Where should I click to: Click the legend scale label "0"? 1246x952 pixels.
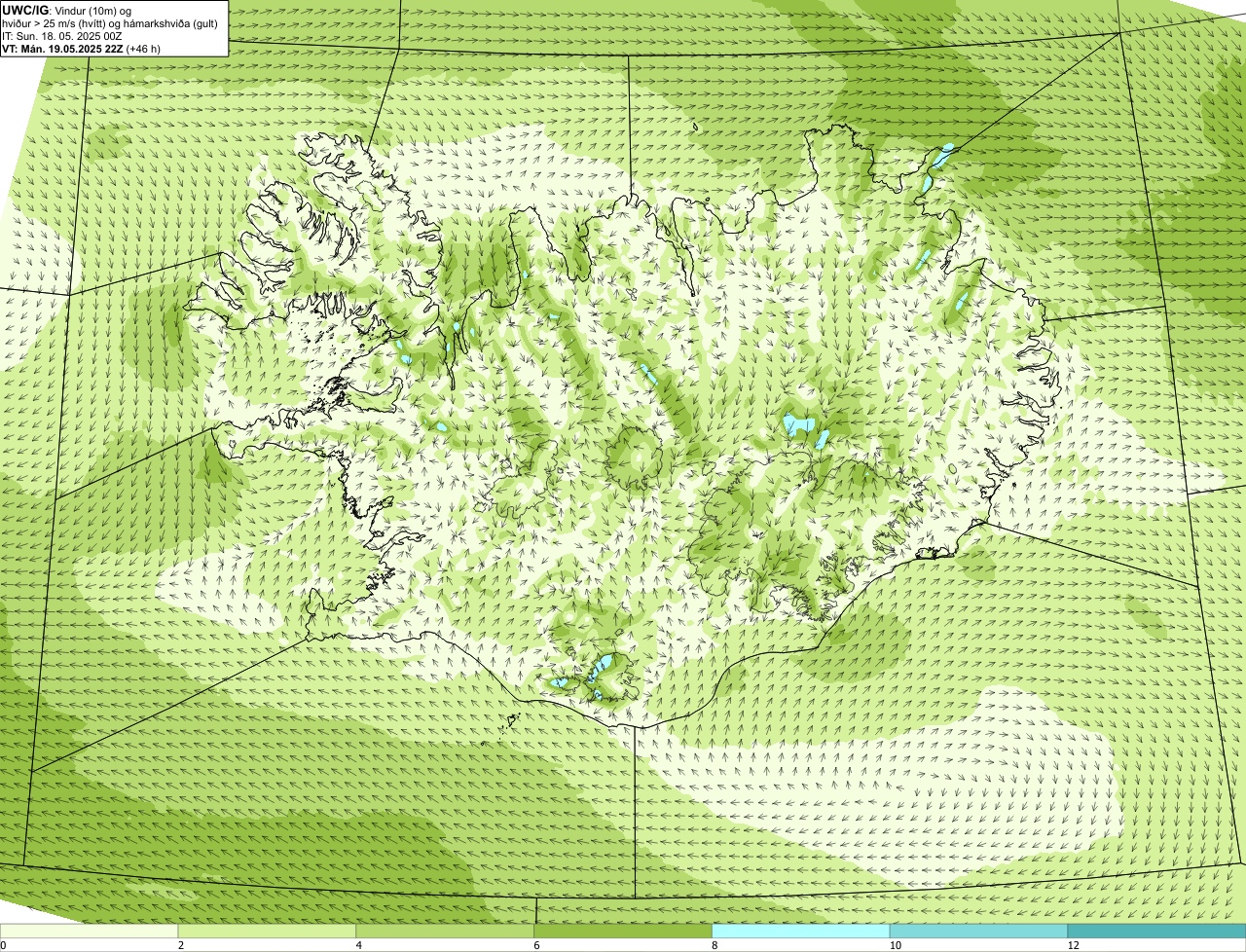tap(3, 945)
